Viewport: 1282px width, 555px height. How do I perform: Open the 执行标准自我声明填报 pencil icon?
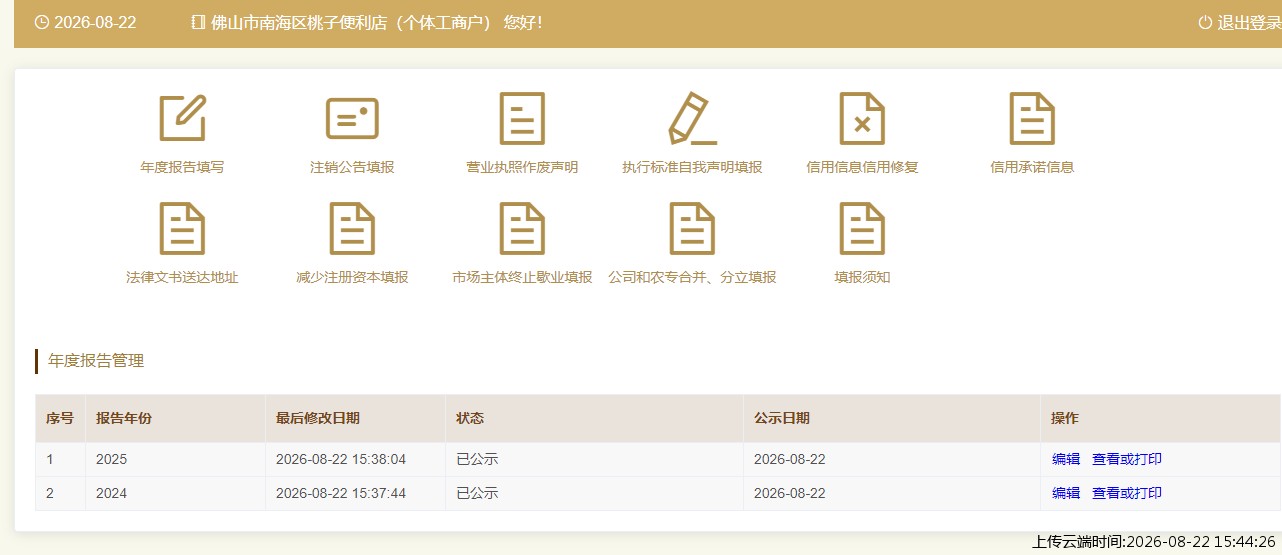point(692,118)
